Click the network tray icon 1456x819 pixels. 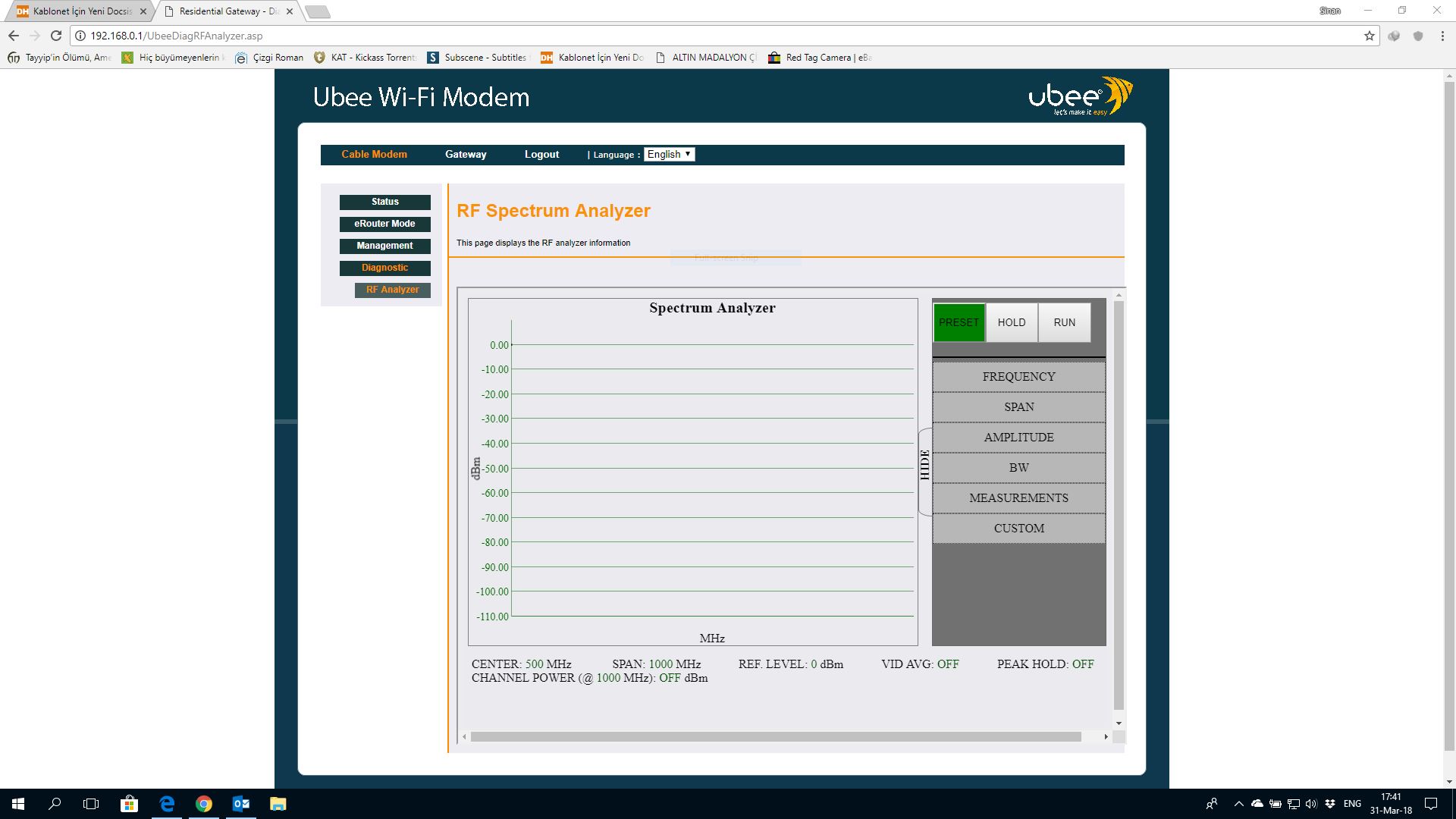tap(1294, 804)
